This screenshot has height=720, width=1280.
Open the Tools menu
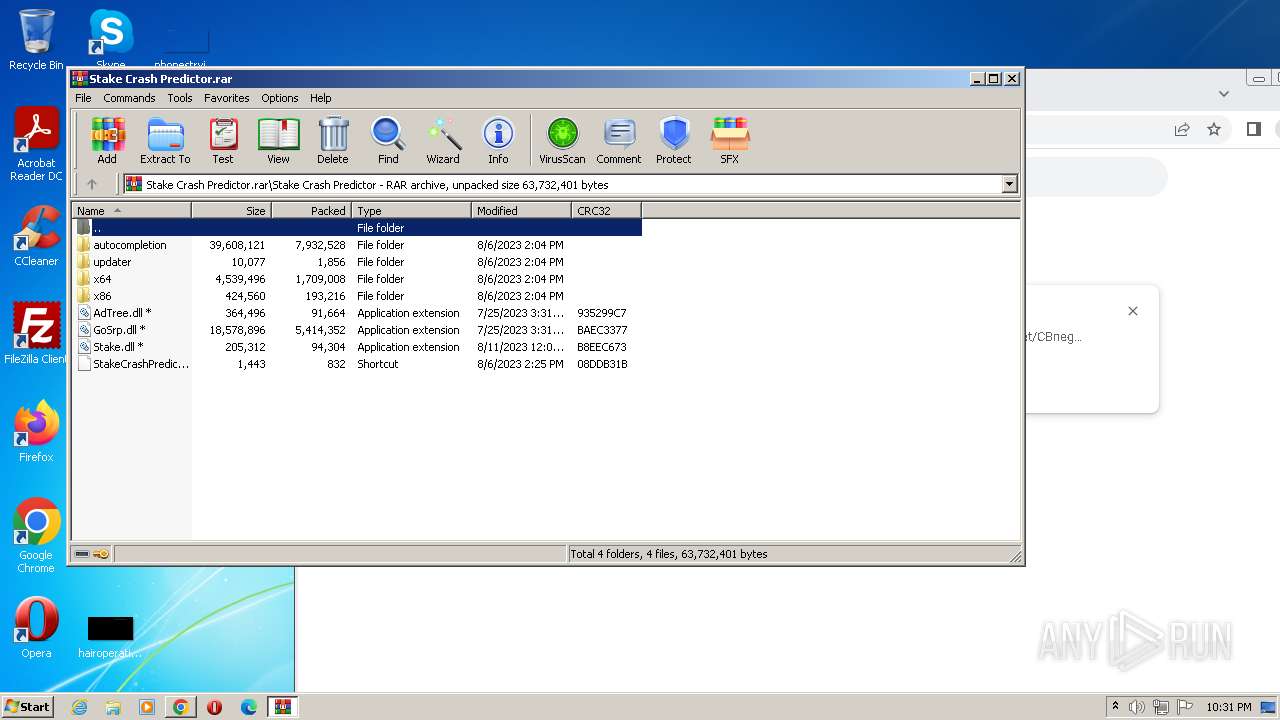pos(180,98)
